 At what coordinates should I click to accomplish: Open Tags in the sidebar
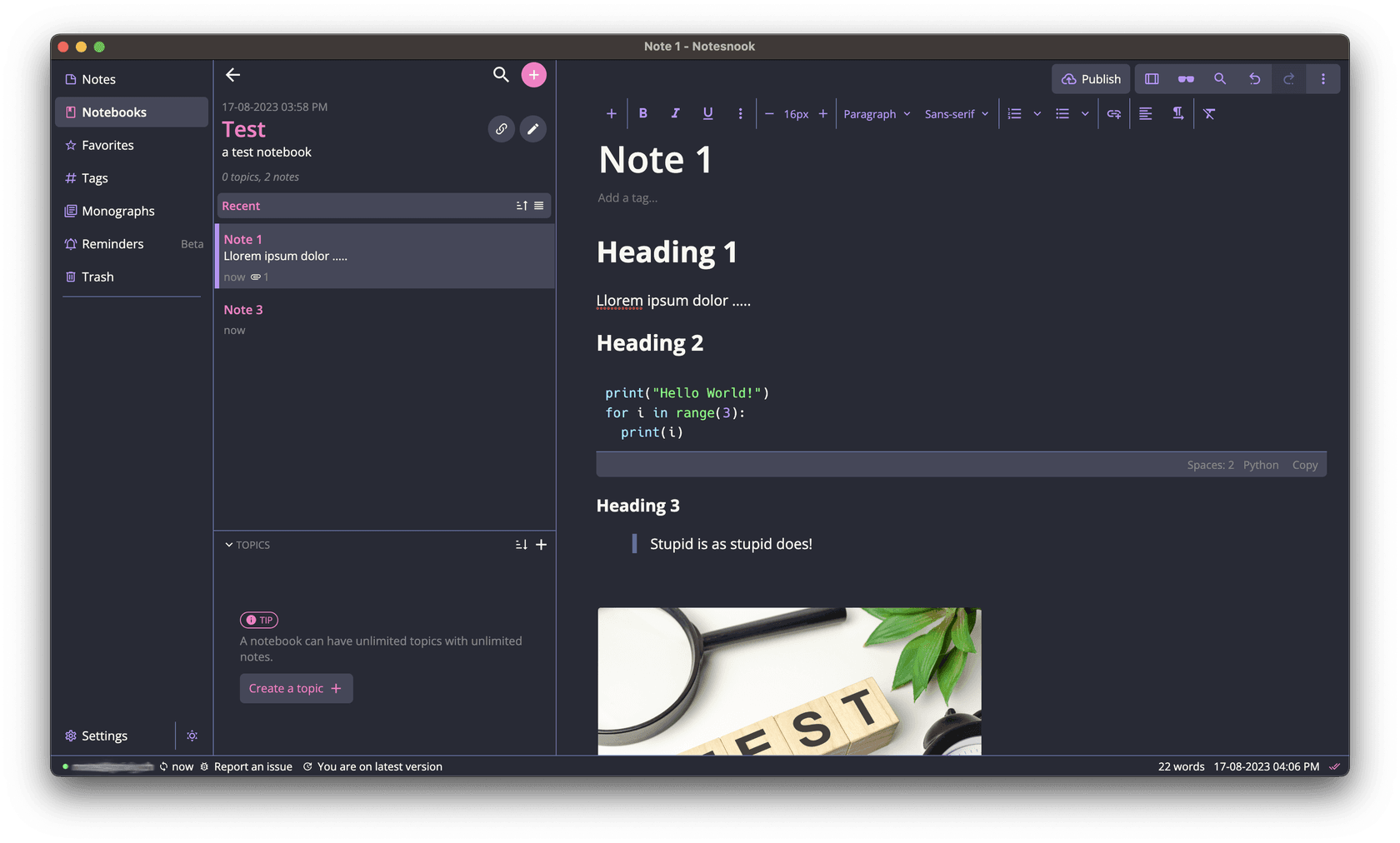(132, 178)
